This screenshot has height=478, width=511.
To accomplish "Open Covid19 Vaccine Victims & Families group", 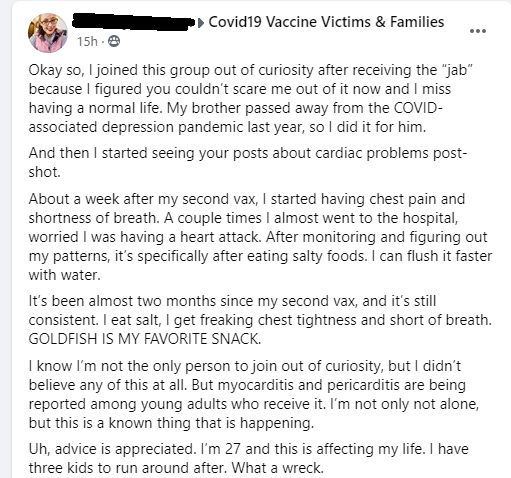I will pos(326,22).
